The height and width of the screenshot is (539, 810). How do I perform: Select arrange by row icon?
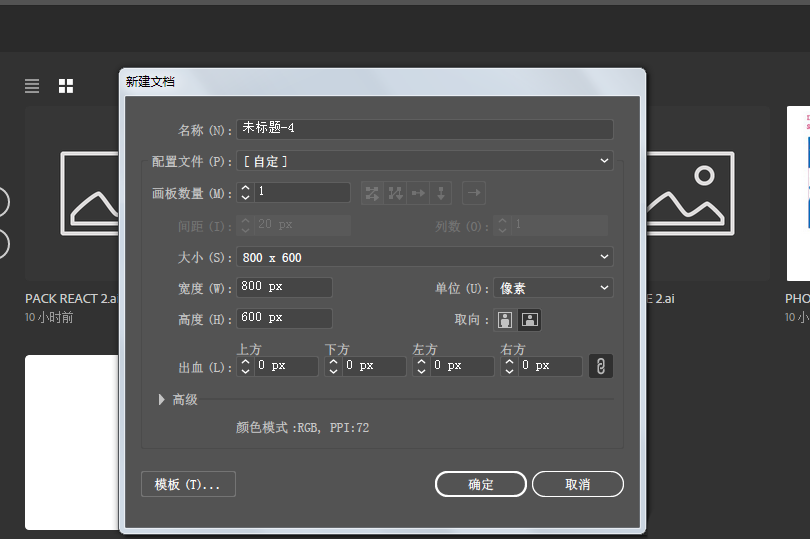pos(418,193)
